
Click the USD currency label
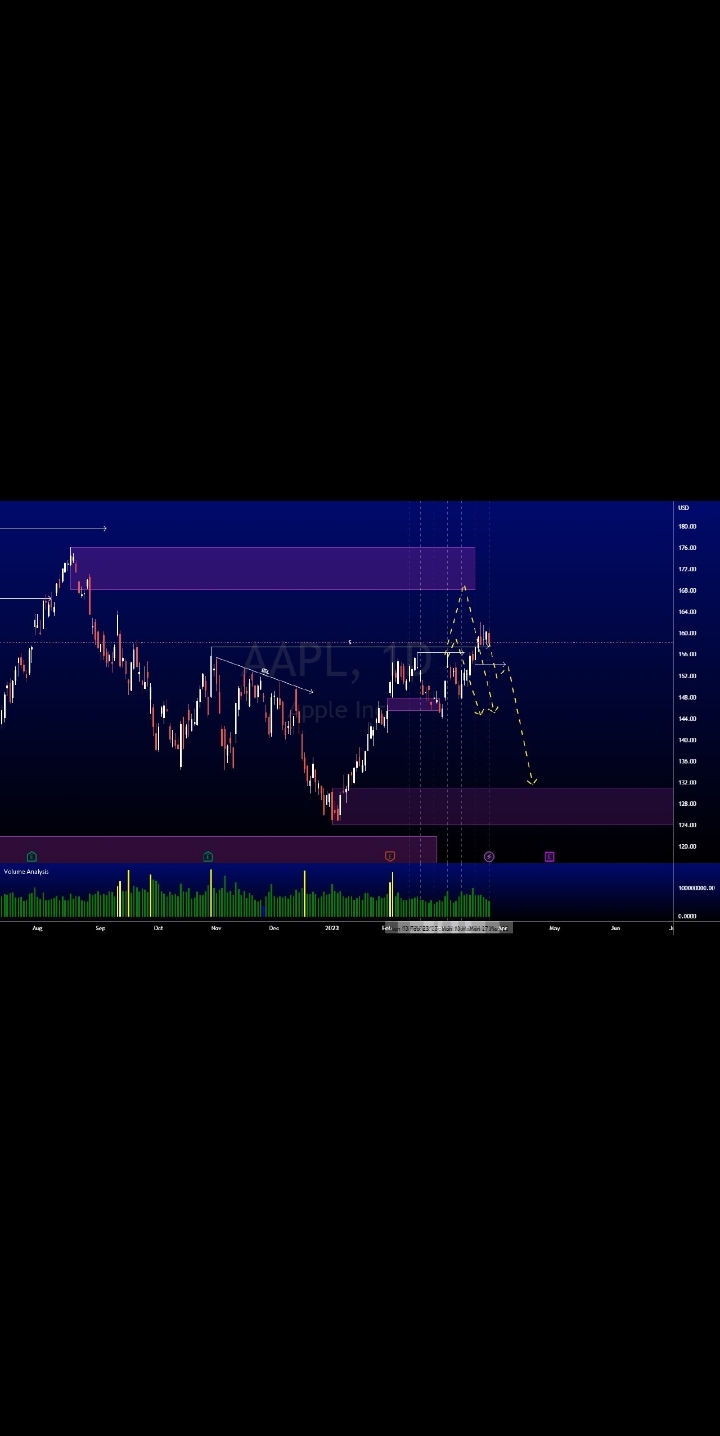[684, 508]
